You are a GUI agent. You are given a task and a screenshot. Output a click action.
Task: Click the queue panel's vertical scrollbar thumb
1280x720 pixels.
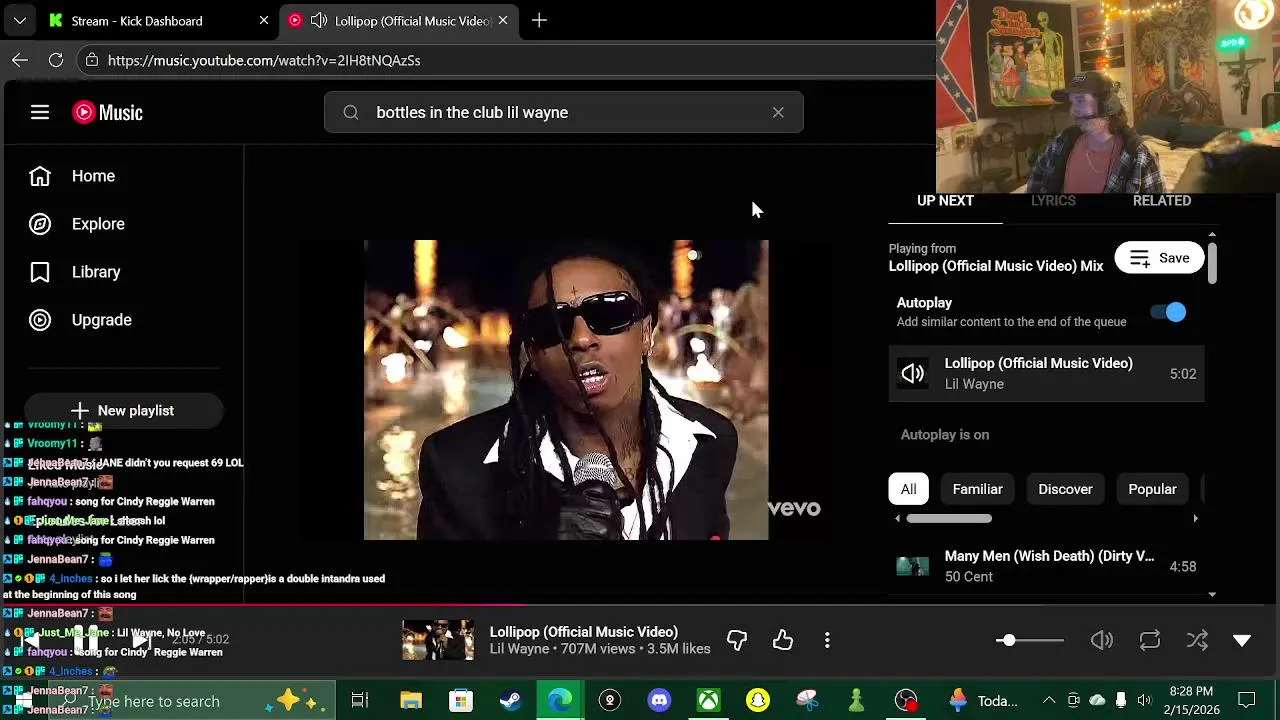[1212, 262]
